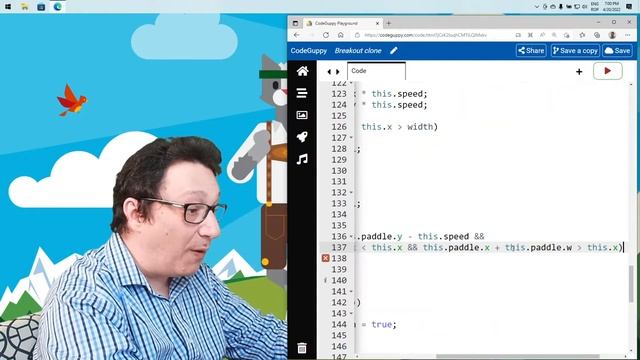Viewport: 640px width, 360px height.
Task: Collapse the code fold on line 132
Action: coord(351,192)
